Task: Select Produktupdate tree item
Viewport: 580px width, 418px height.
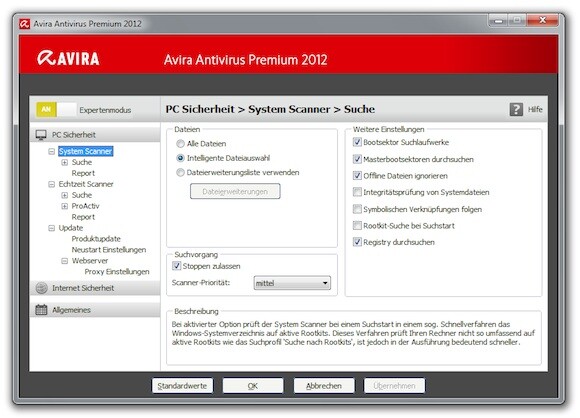Action: point(96,239)
